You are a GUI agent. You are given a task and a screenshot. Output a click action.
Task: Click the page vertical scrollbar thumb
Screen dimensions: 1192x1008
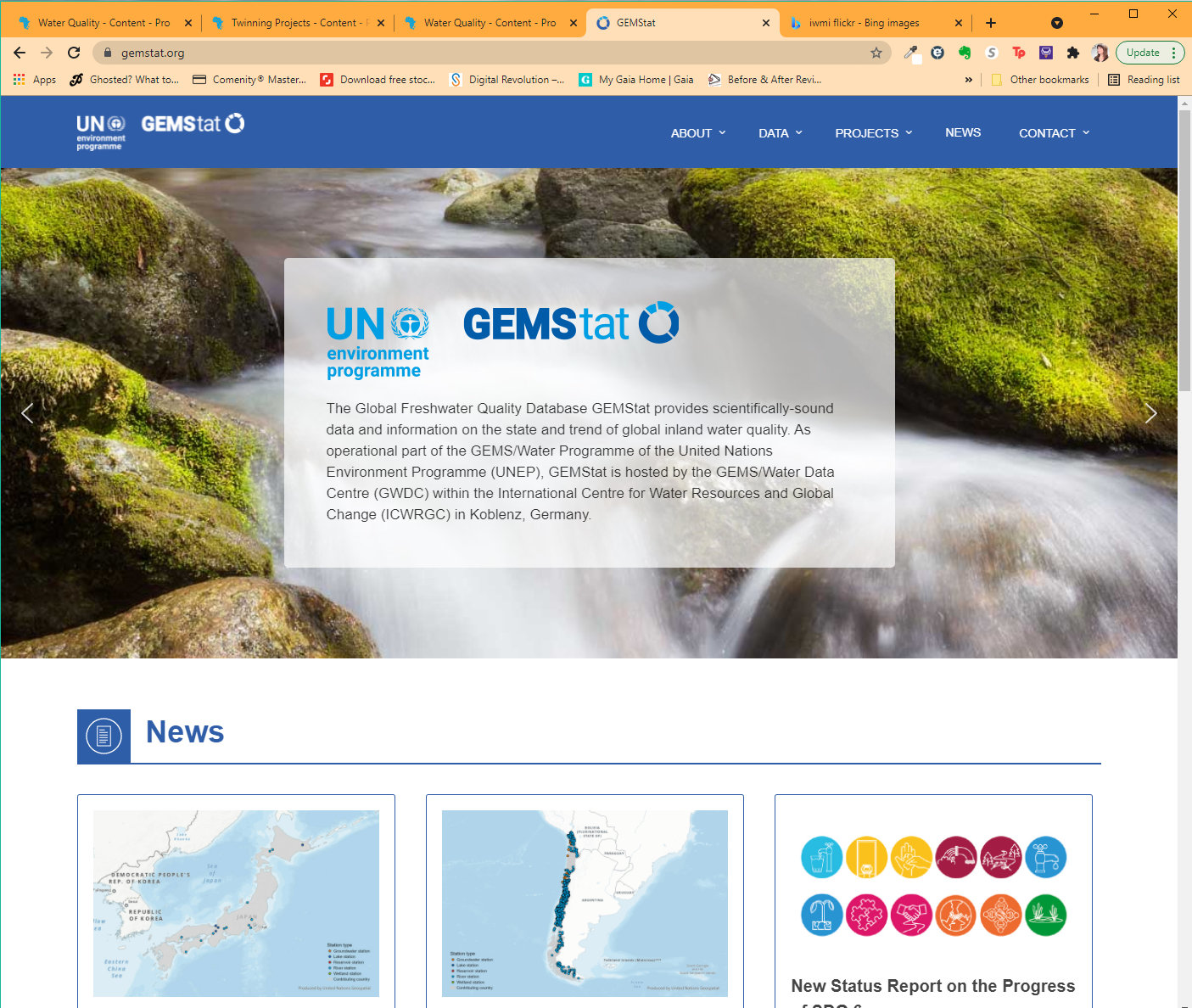[1184, 250]
